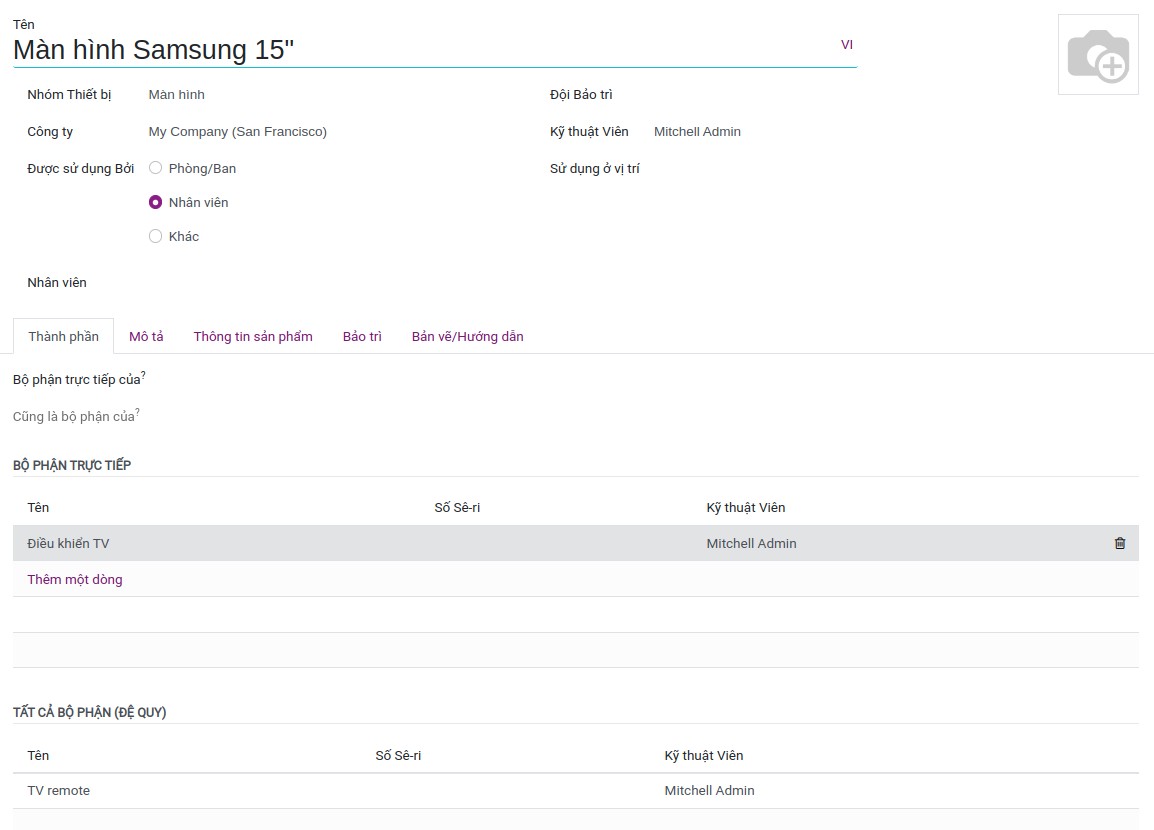1154x830 pixels.
Task: Select the Nhân viên radio option
Action: coord(155,202)
